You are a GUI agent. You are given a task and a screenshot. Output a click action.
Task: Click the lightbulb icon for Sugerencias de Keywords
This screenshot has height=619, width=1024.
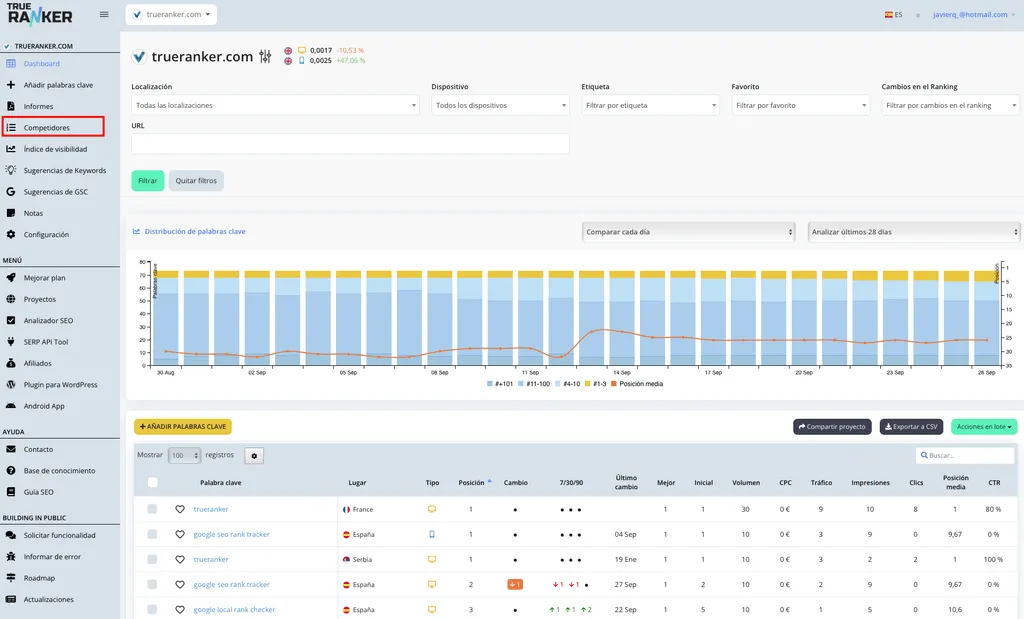point(10,170)
